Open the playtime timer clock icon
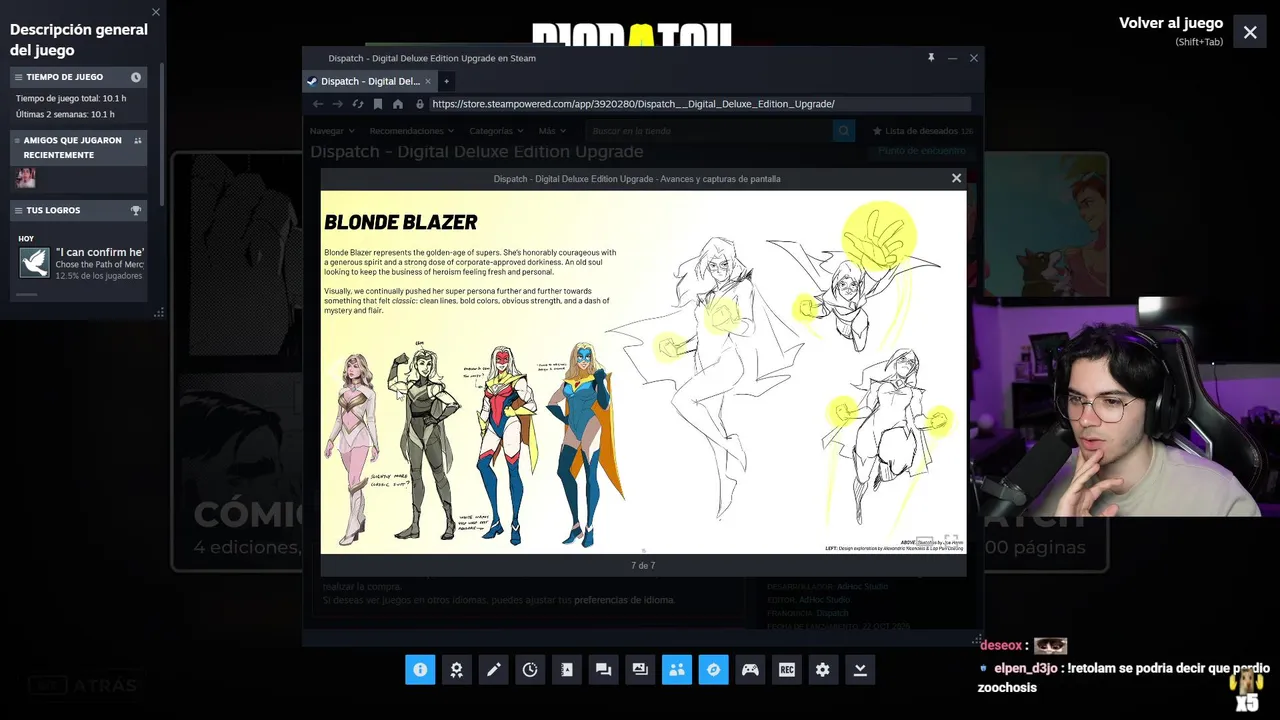 (530, 670)
